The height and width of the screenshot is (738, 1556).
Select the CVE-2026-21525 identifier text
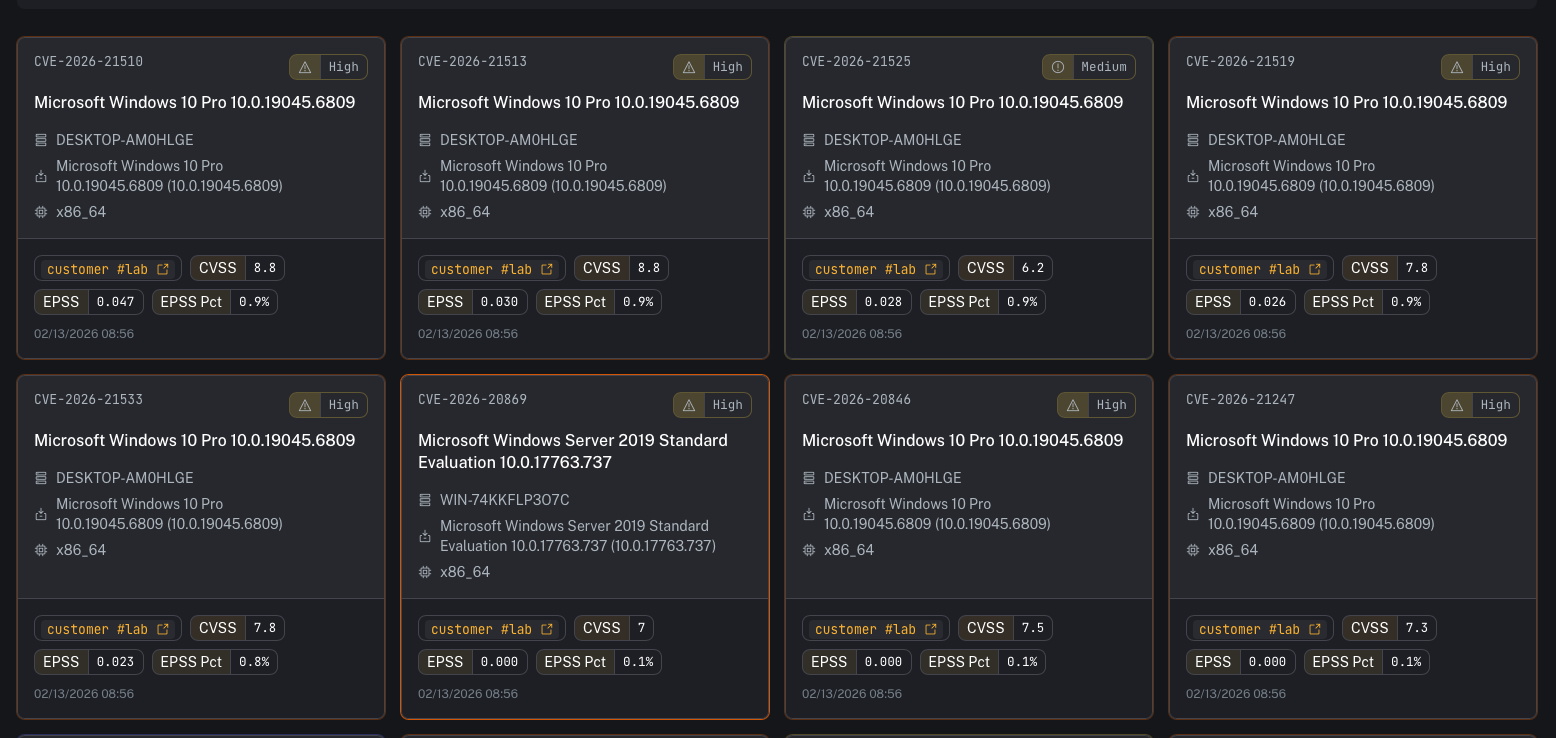[856, 61]
